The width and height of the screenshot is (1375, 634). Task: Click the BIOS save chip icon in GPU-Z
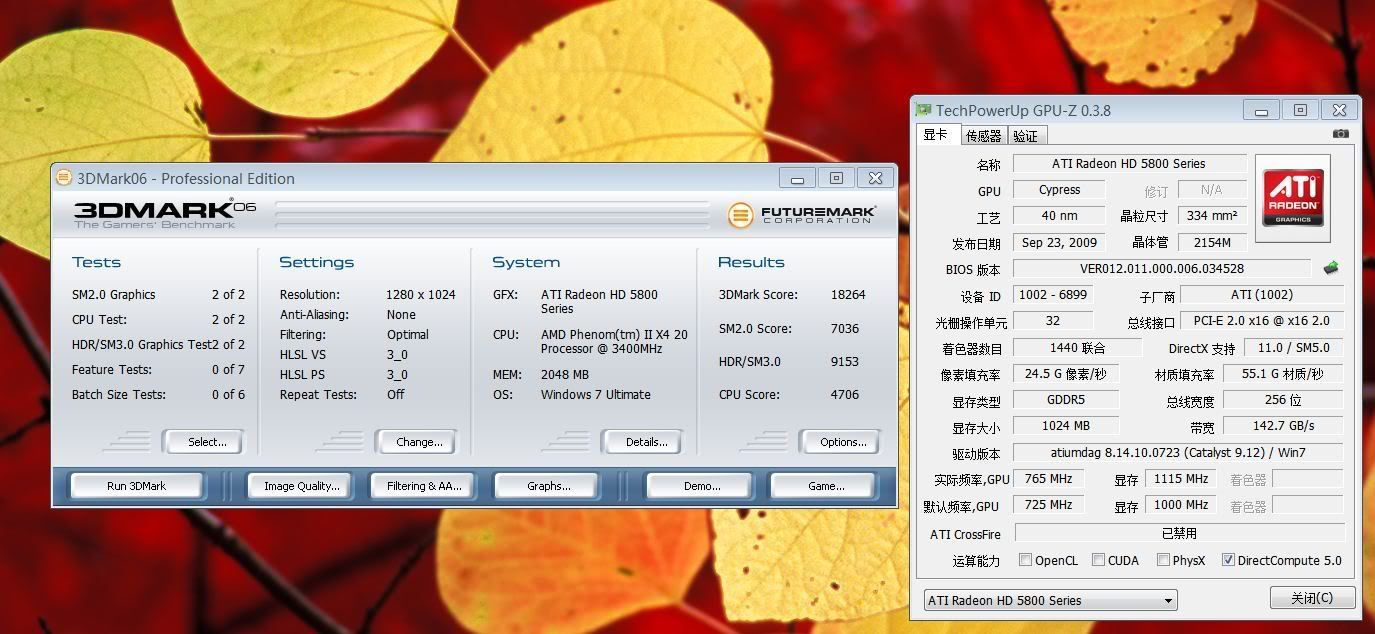click(x=1331, y=268)
